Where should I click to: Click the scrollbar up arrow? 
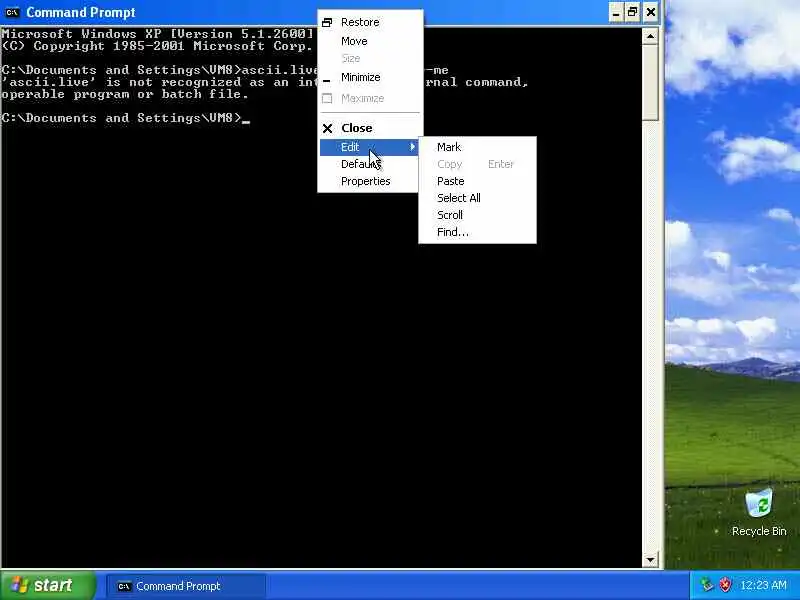pyautogui.click(x=650, y=36)
